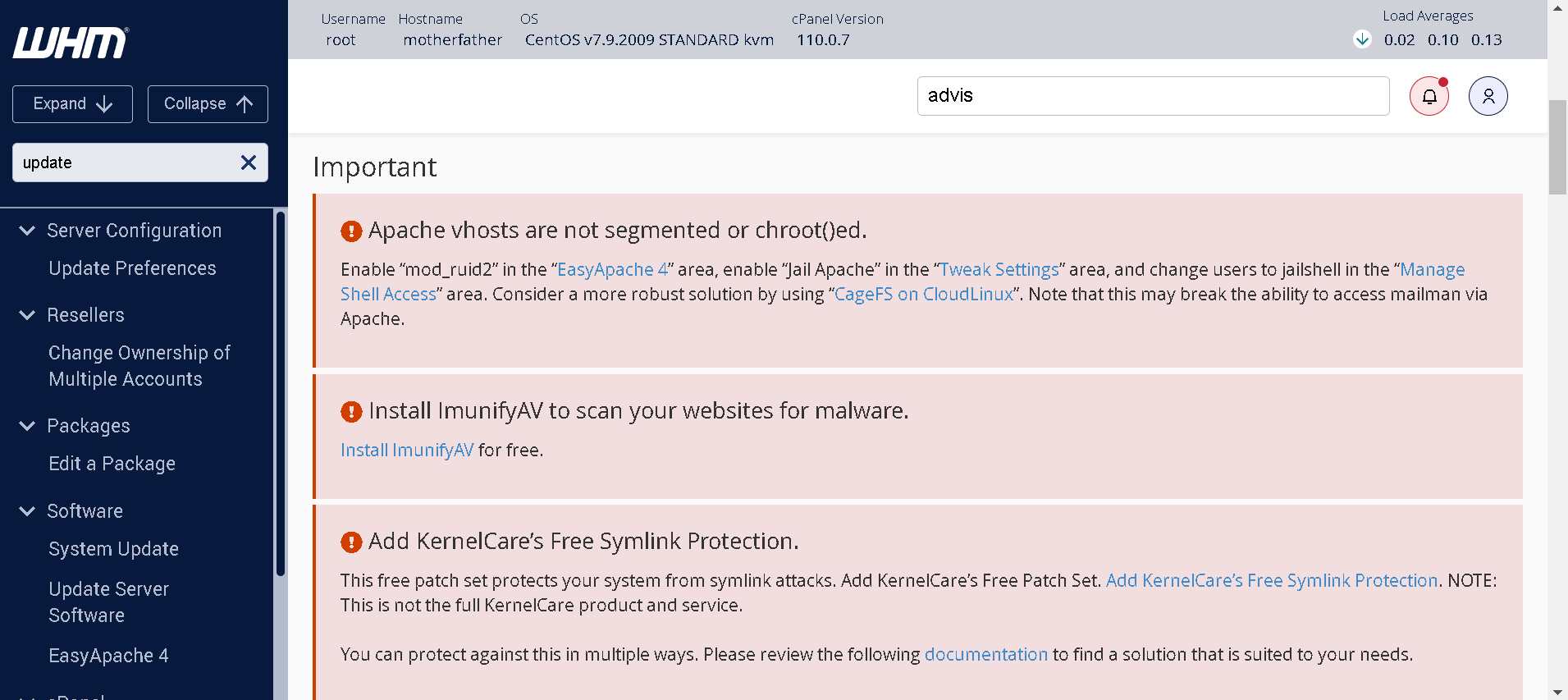Click the top search field containing advis

tap(1152, 96)
